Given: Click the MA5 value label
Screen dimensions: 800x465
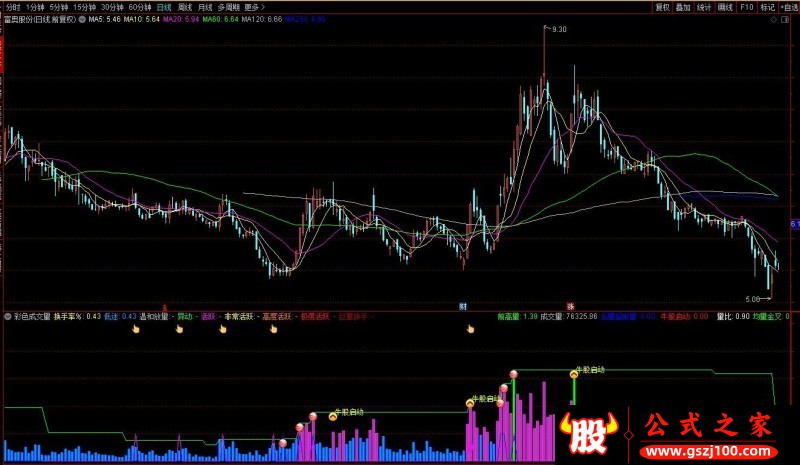Looking at the screenshot, I should (104, 19).
